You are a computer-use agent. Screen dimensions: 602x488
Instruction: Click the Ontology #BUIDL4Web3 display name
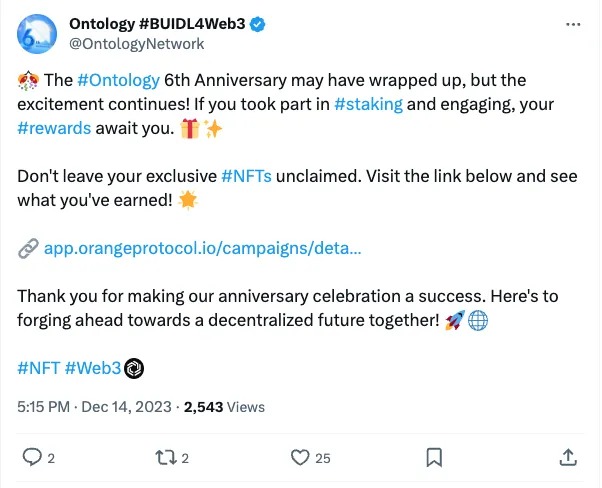pos(160,24)
